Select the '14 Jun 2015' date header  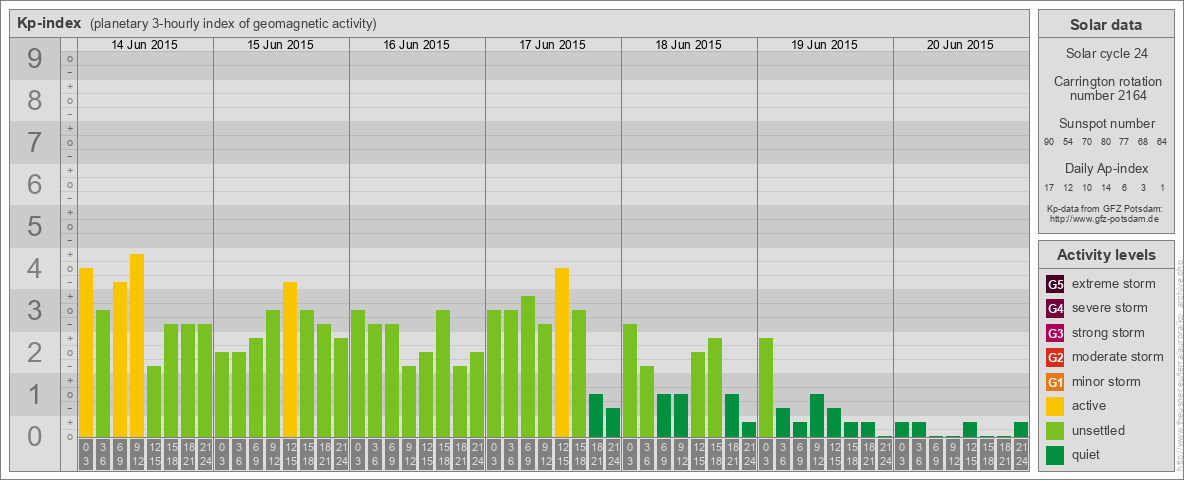coord(145,45)
